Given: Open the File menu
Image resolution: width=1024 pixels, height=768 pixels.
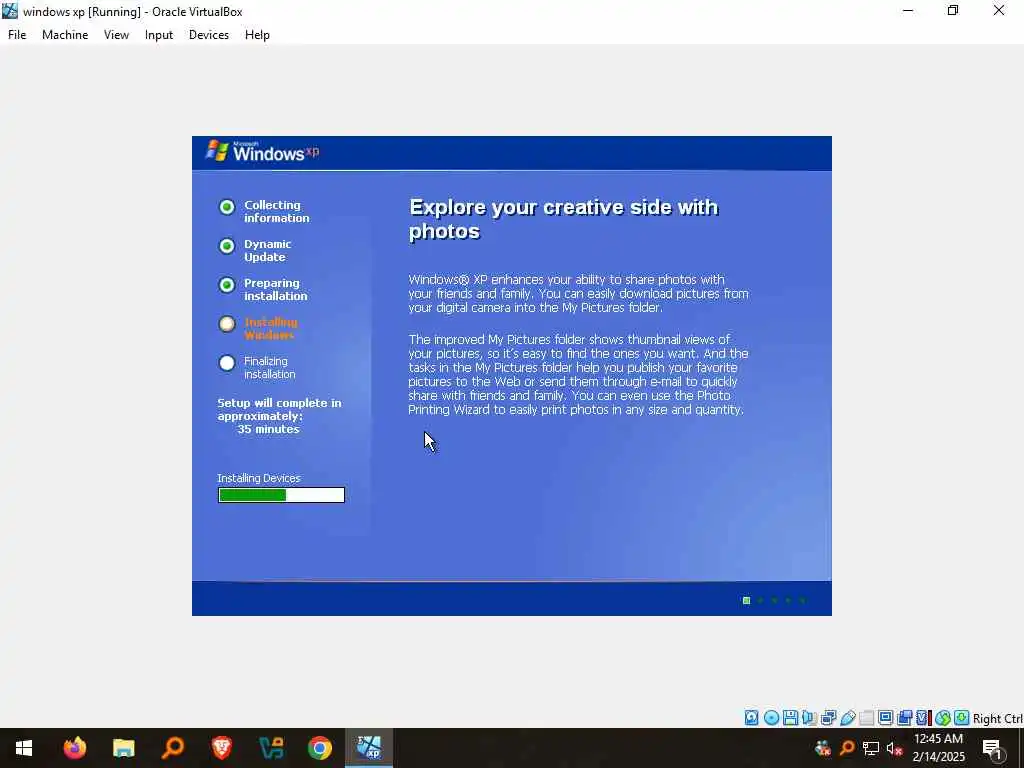Looking at the screenshot, I should coord(17,35).
